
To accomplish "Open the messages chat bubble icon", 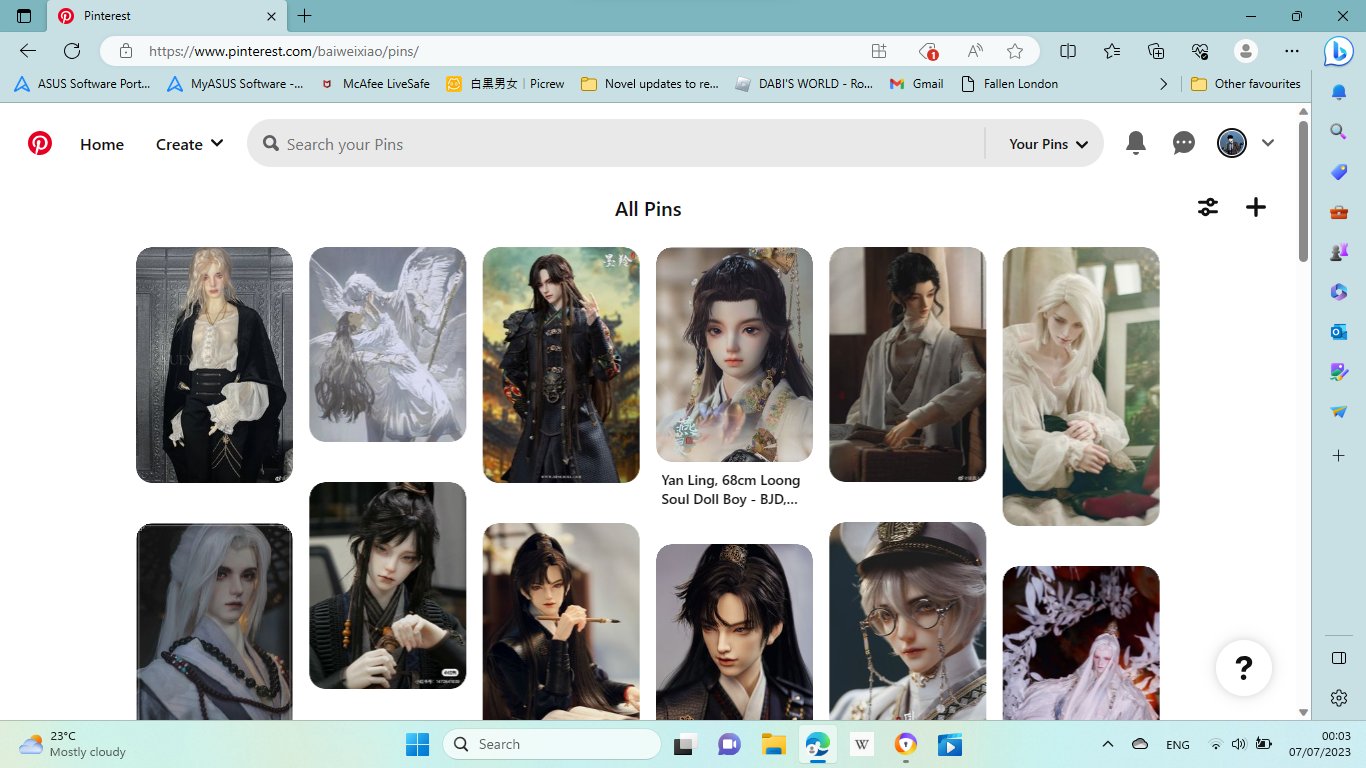I will pyautogui.click(x=1183, y=144).
